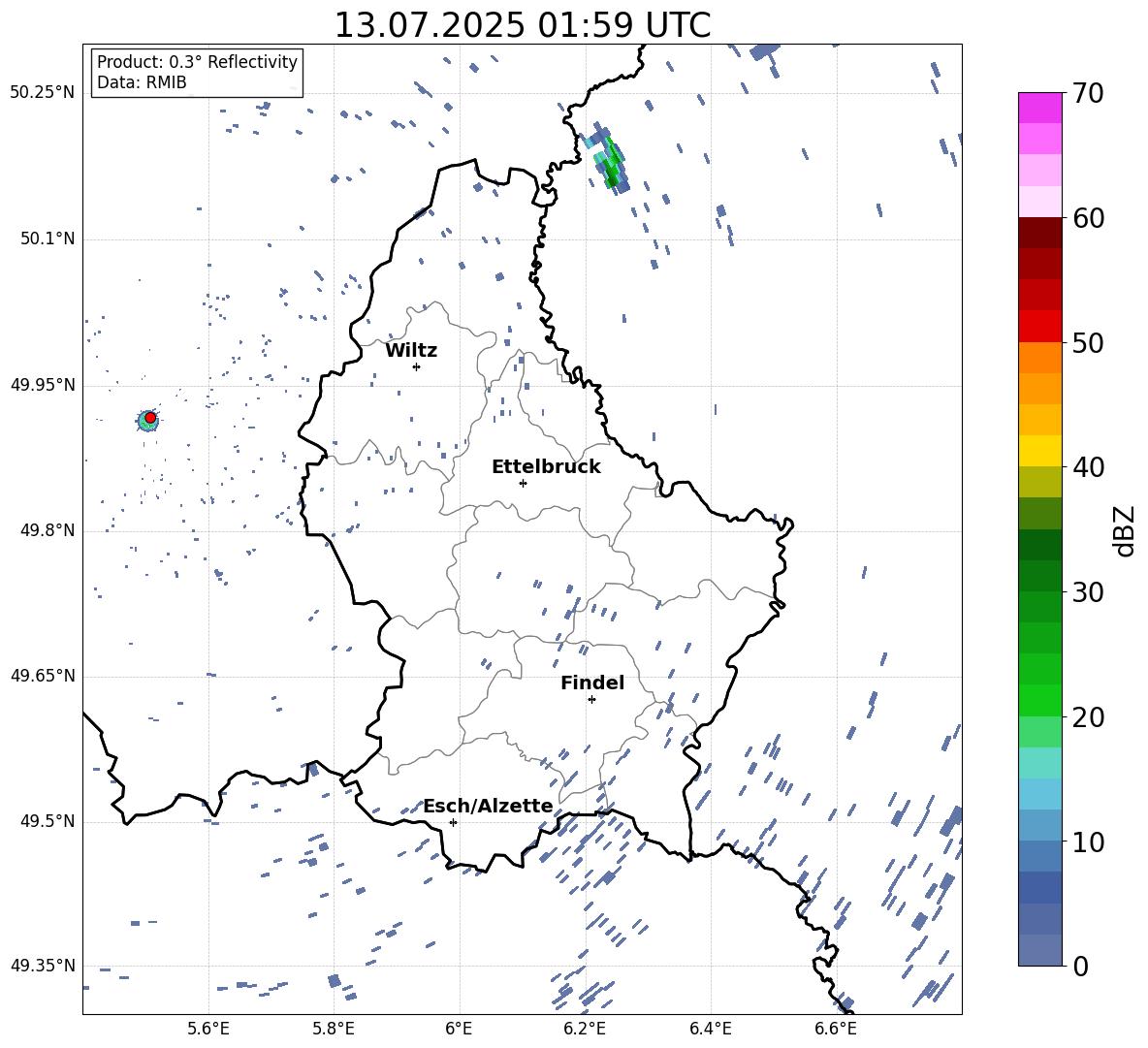Click the colorbar tick label 30
Image resolution: width=1148 pixels, height=1048 pixels.
point(1088,592)
